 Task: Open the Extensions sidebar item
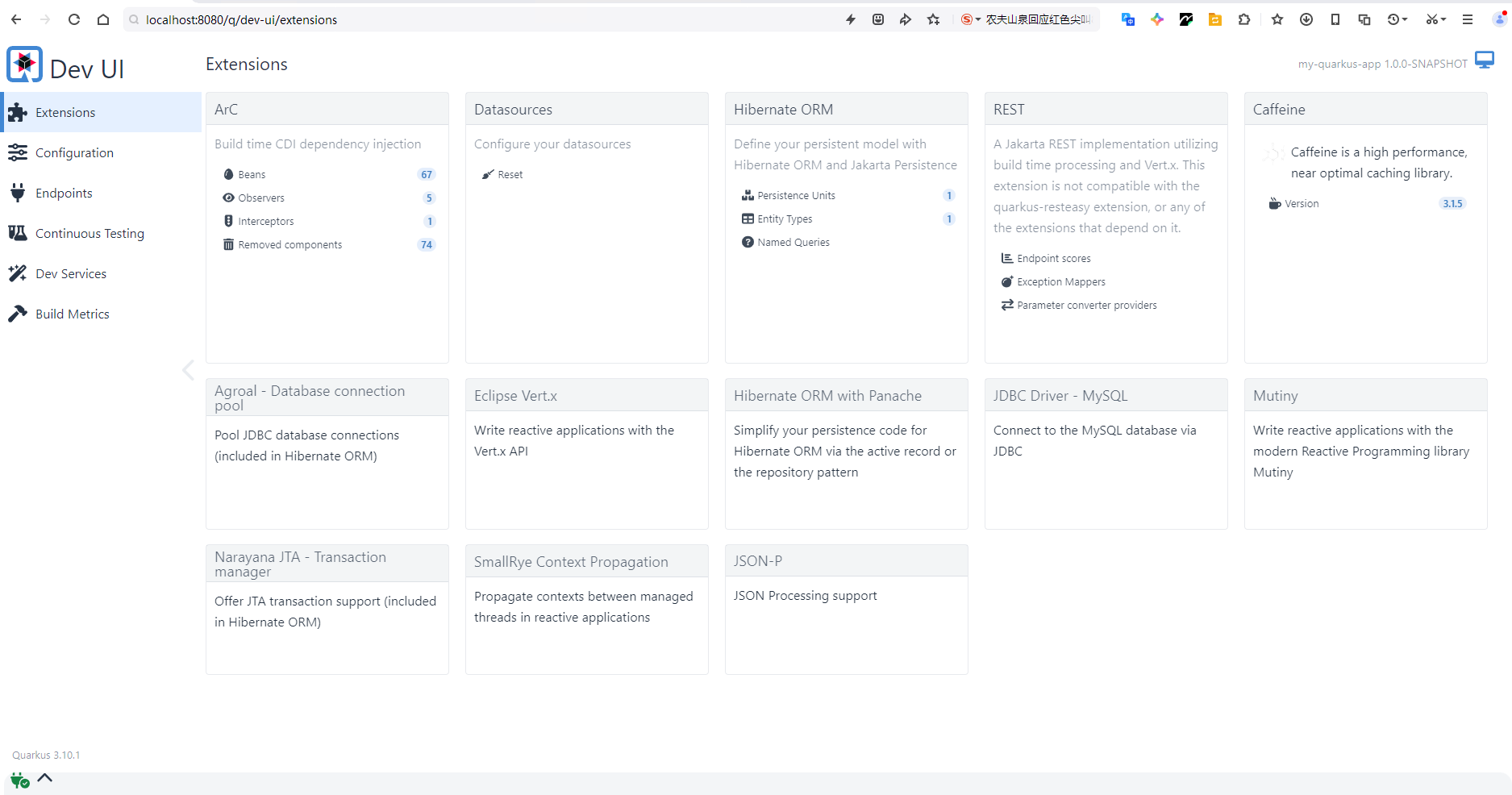click(101, 112)
